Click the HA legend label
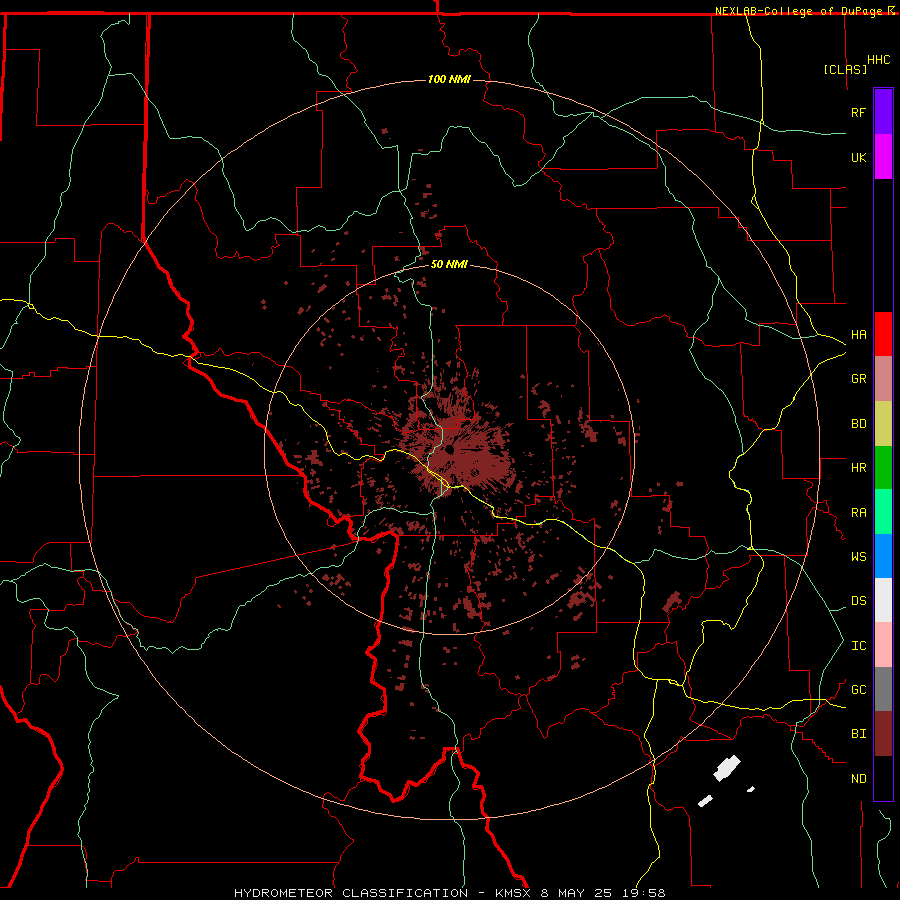This screenshot has width=900, height=900. [x=858, y=335]
